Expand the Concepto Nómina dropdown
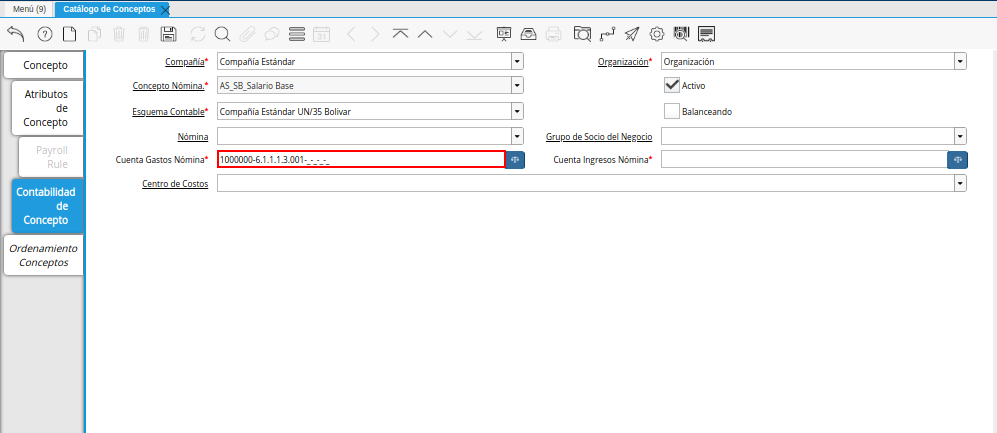This screenshot has width=997, height=433. 518,85
